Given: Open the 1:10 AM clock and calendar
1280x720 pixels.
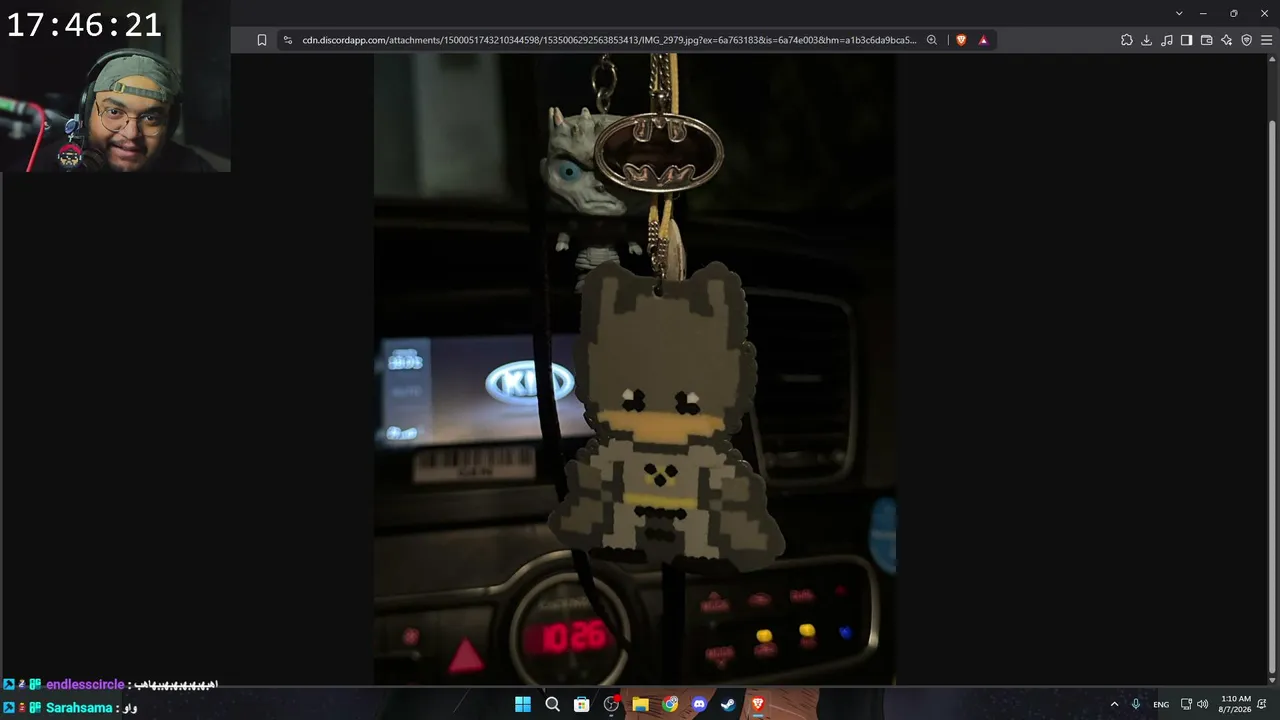Looking at the screenshot, I should click(x=1235, y=704).
